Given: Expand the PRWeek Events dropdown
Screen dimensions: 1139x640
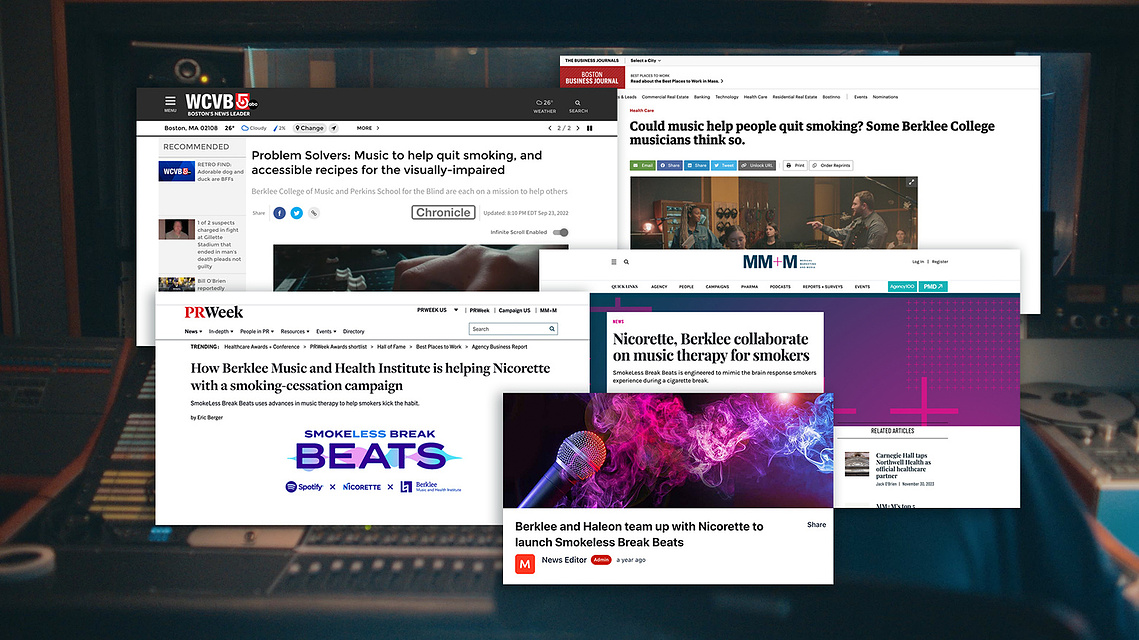Looking at the screenshot, I should click(326, 331).
